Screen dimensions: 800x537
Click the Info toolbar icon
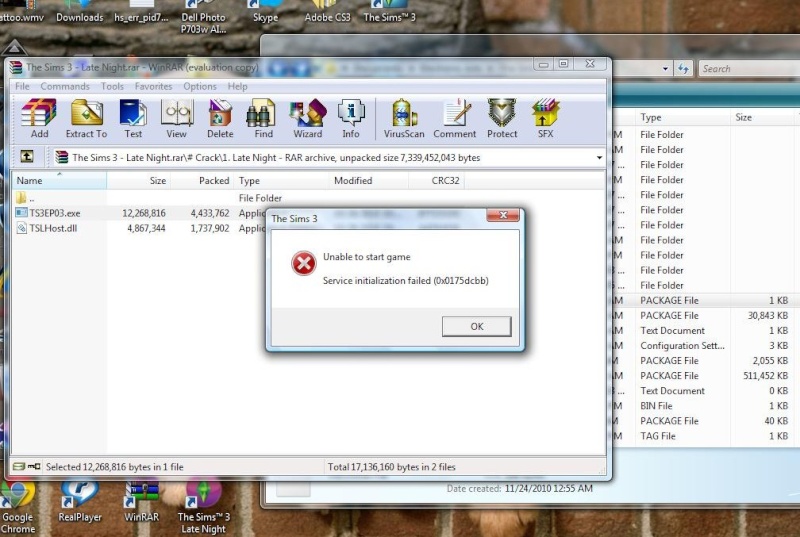pos(351,117)
